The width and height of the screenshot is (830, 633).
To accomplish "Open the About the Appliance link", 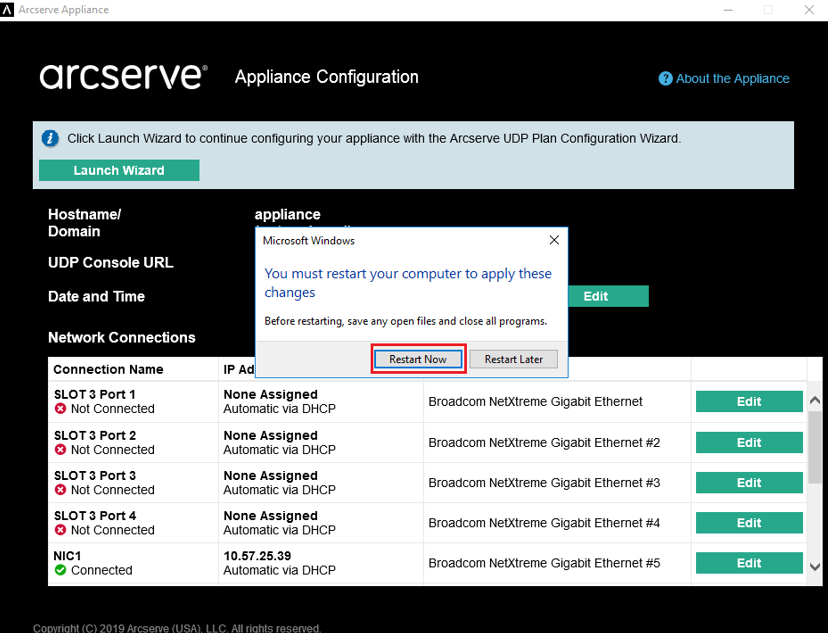I will [x=733, y=79].
